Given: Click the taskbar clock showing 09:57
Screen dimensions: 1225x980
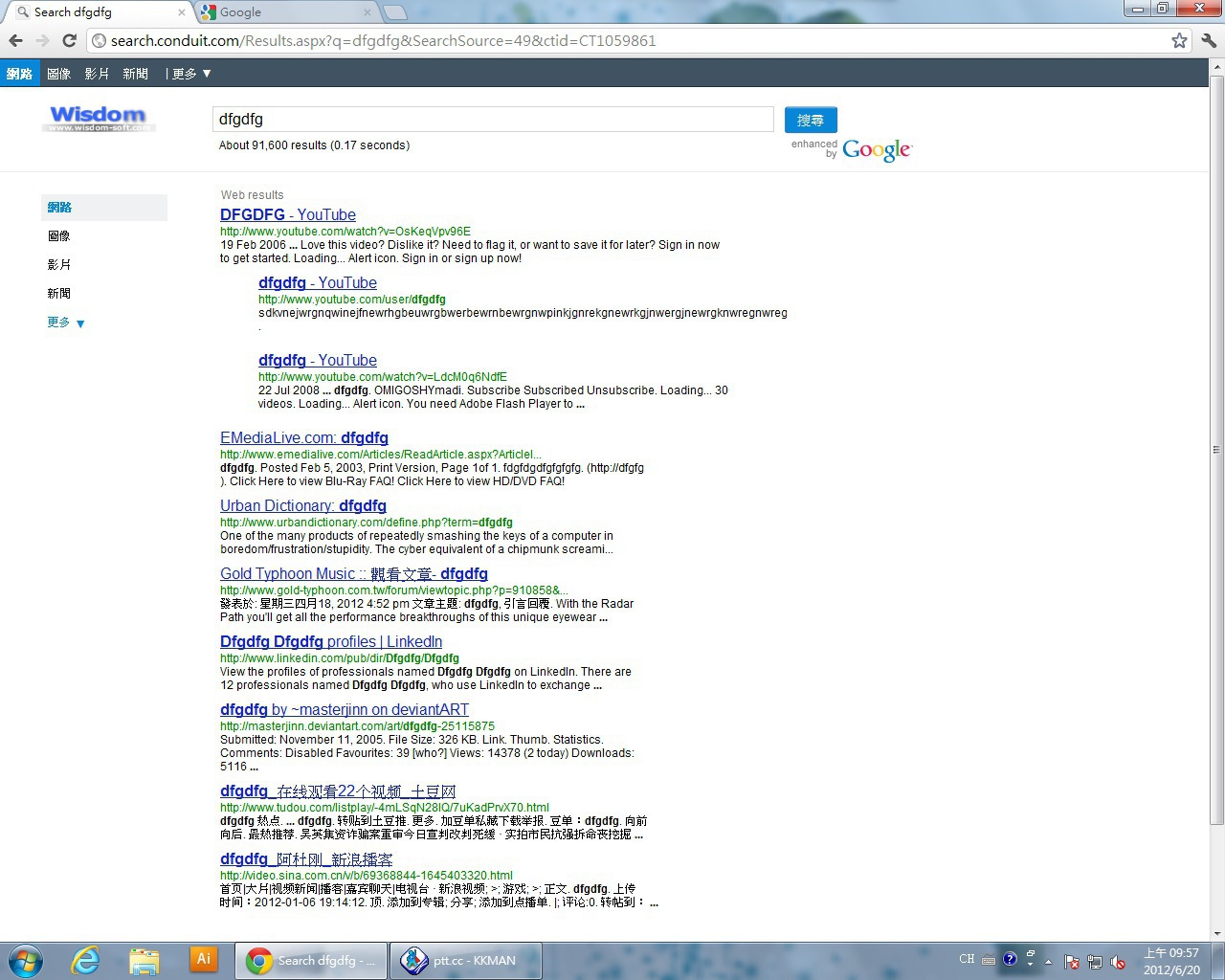Looking at the screenshot, I should [x=1171, y=961].
